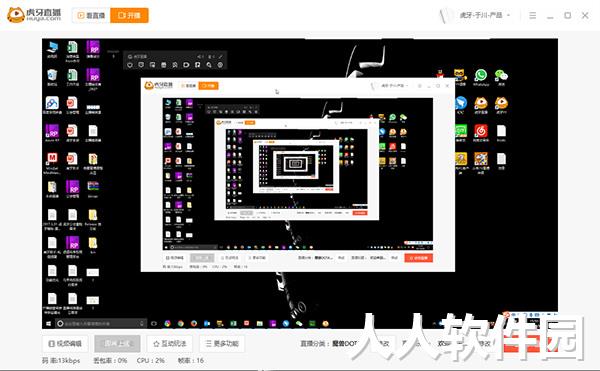Screen dimensions: 600x371
Task: Open the green WeChat icon in the preview
Action: pos(501,75)
